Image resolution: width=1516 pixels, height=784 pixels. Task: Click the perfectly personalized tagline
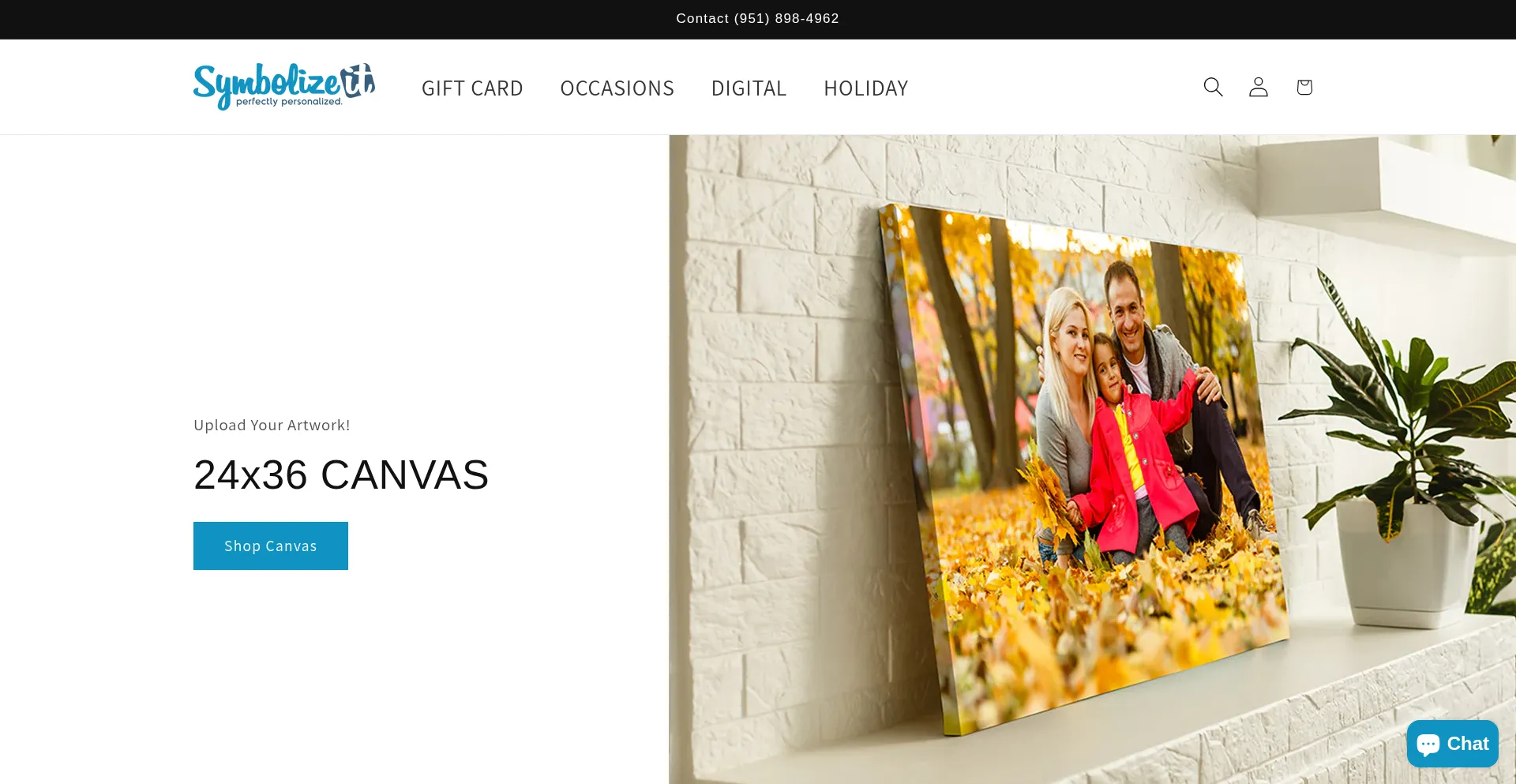coord(289,102)
